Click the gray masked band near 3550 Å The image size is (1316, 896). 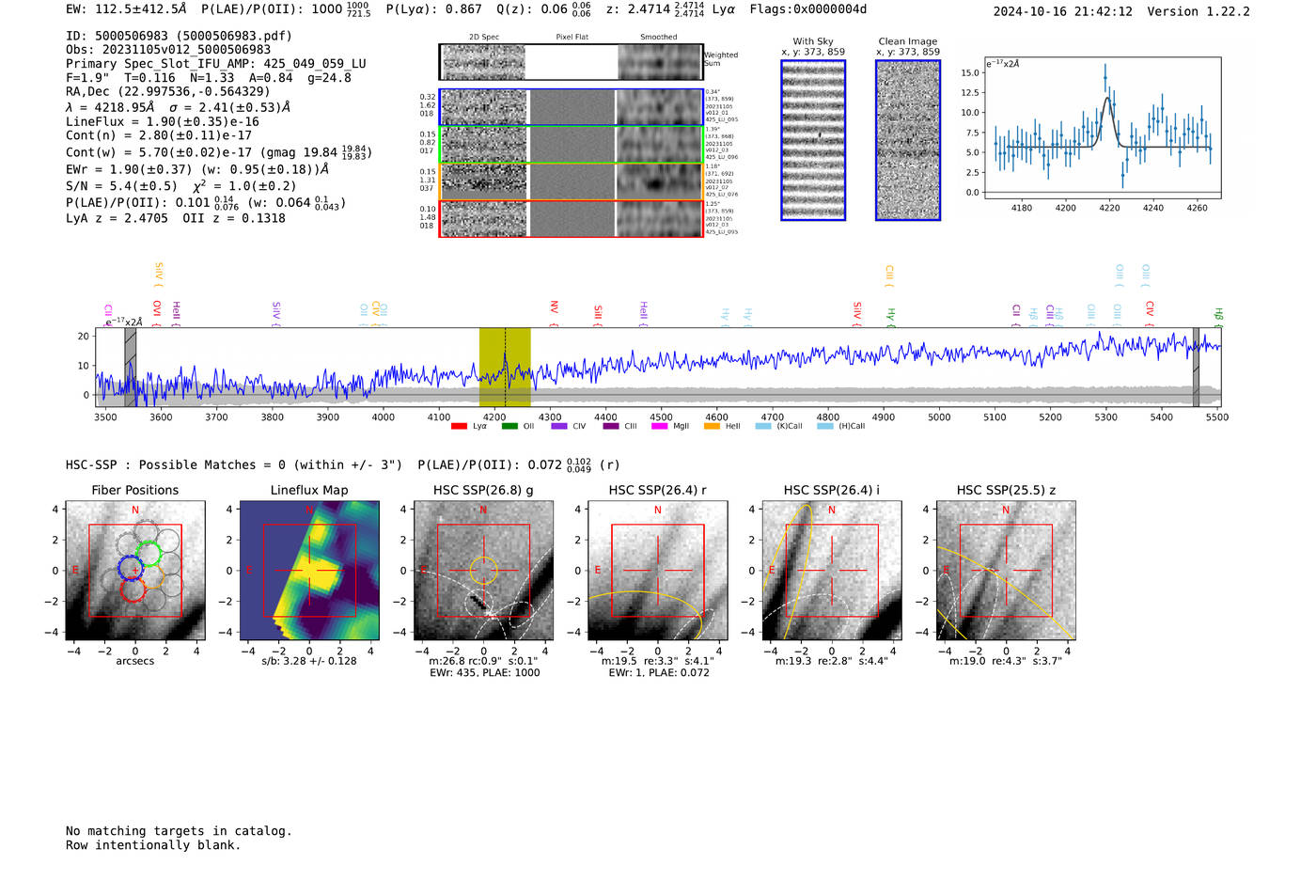click(x=131, y=367)
